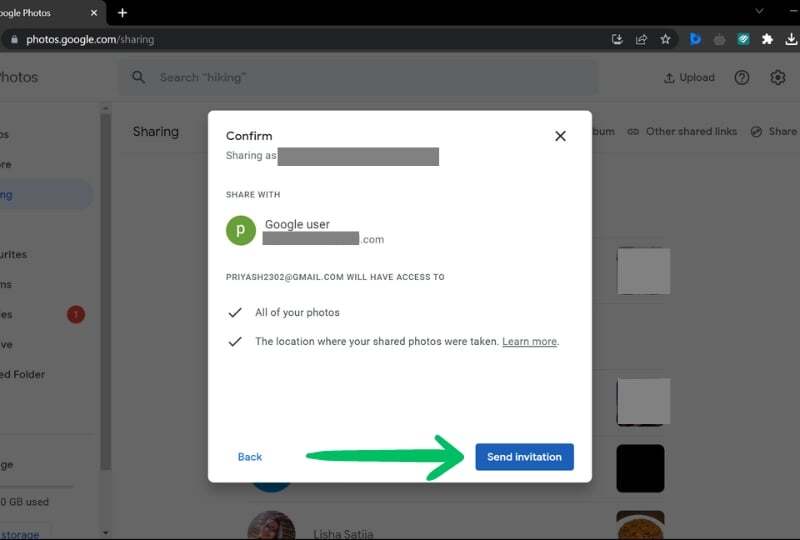Screen dimensions: 800x540
Task: Click the install app icon in address bar
Action: click(617, 39)
